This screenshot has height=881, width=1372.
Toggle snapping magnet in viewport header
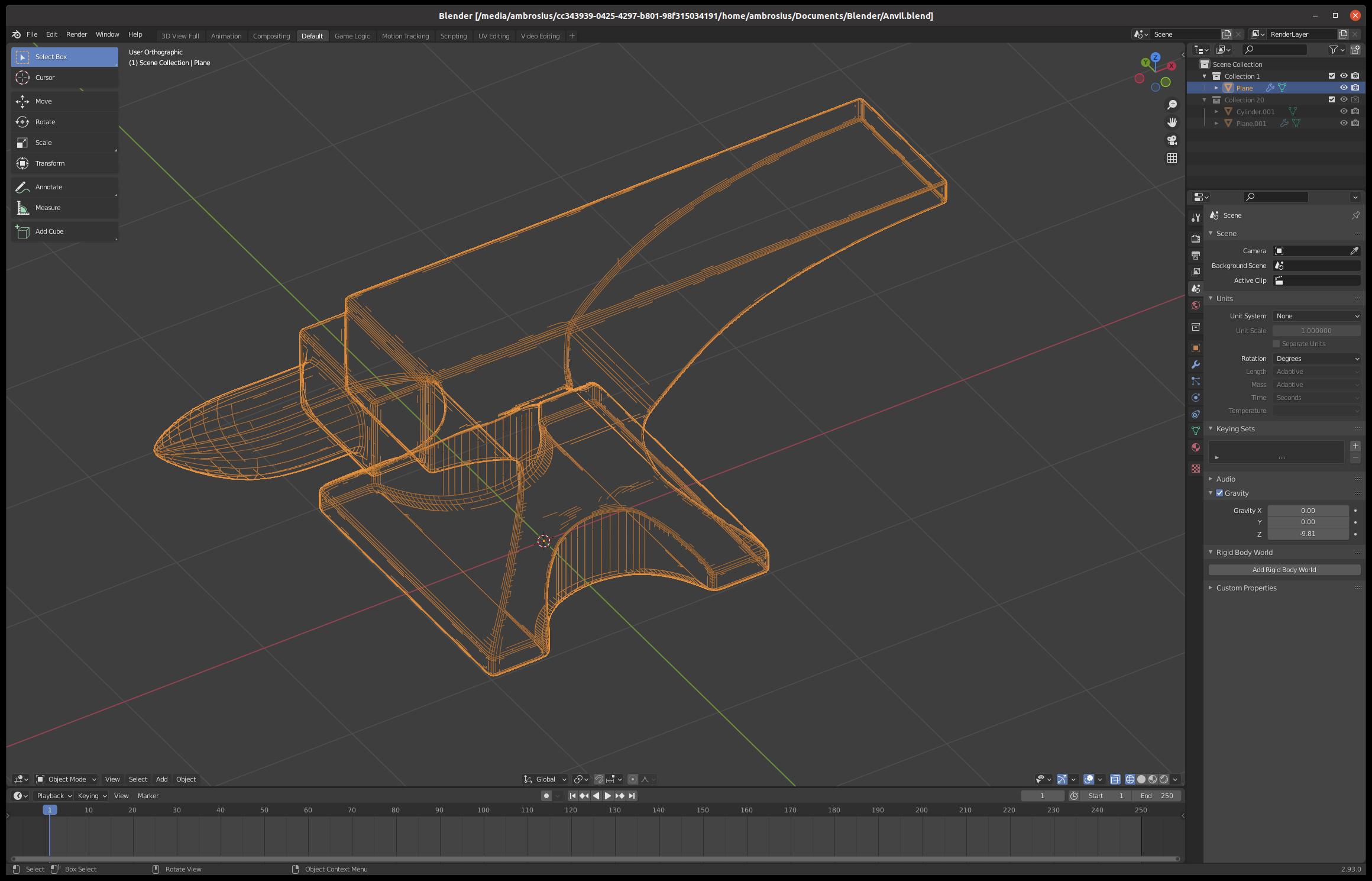coord(598,779)
